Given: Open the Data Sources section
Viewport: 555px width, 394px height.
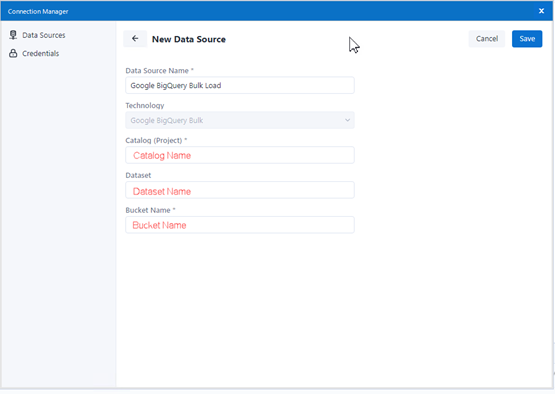Looking at the screenshot, I should pyautogui.click(x=44, y=35).
